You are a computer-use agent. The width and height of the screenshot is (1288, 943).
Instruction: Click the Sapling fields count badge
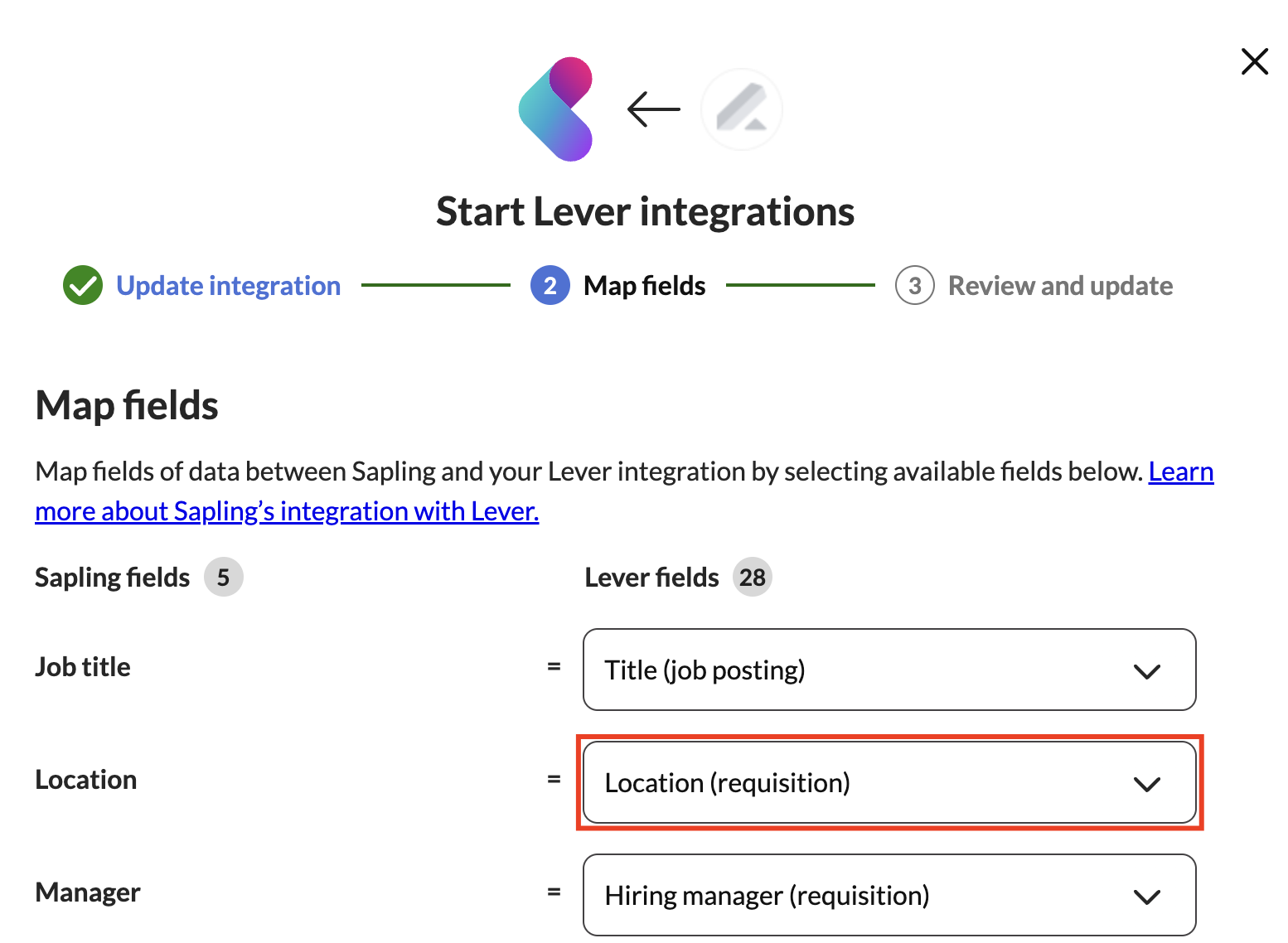coord(223,578)
